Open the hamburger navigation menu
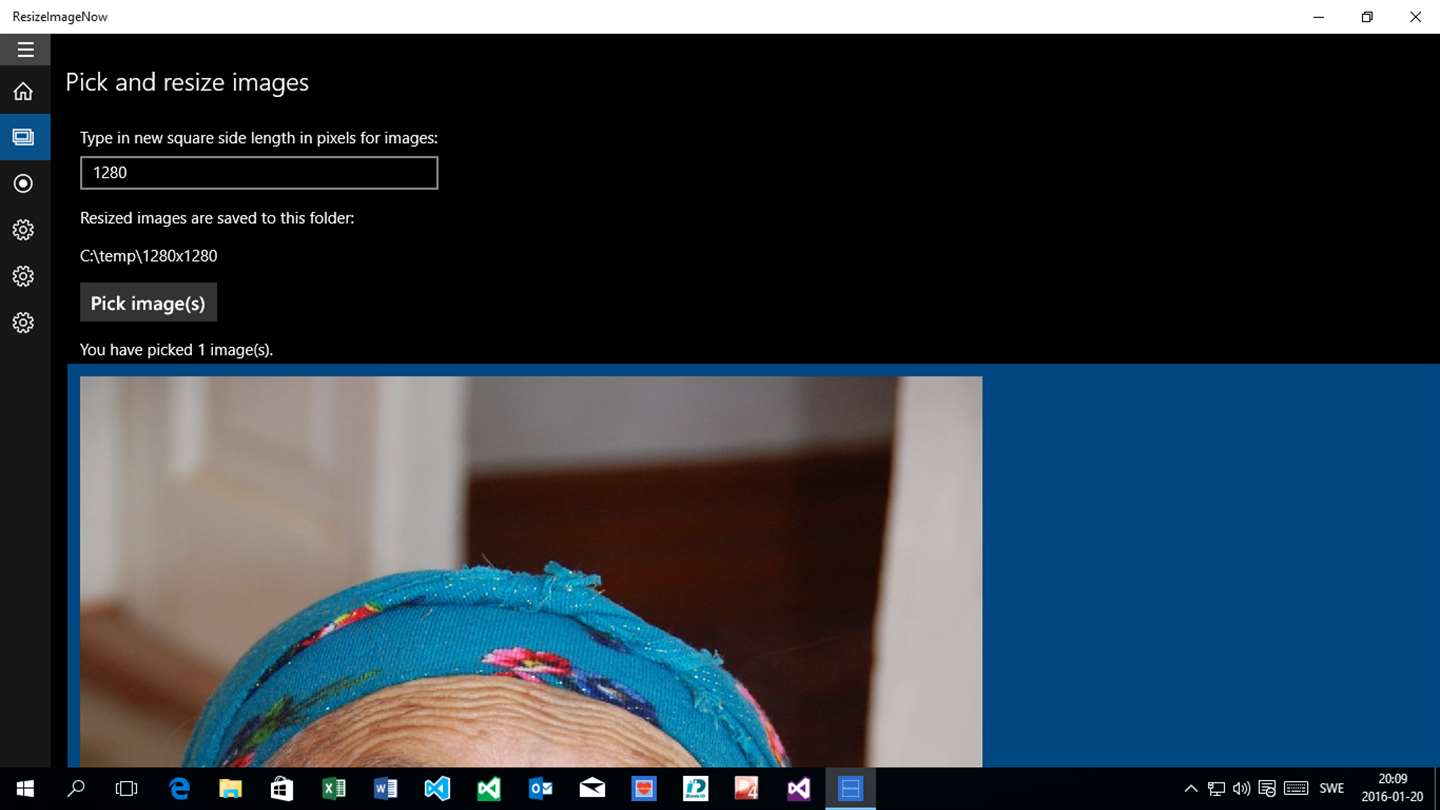 click(25, 49)
